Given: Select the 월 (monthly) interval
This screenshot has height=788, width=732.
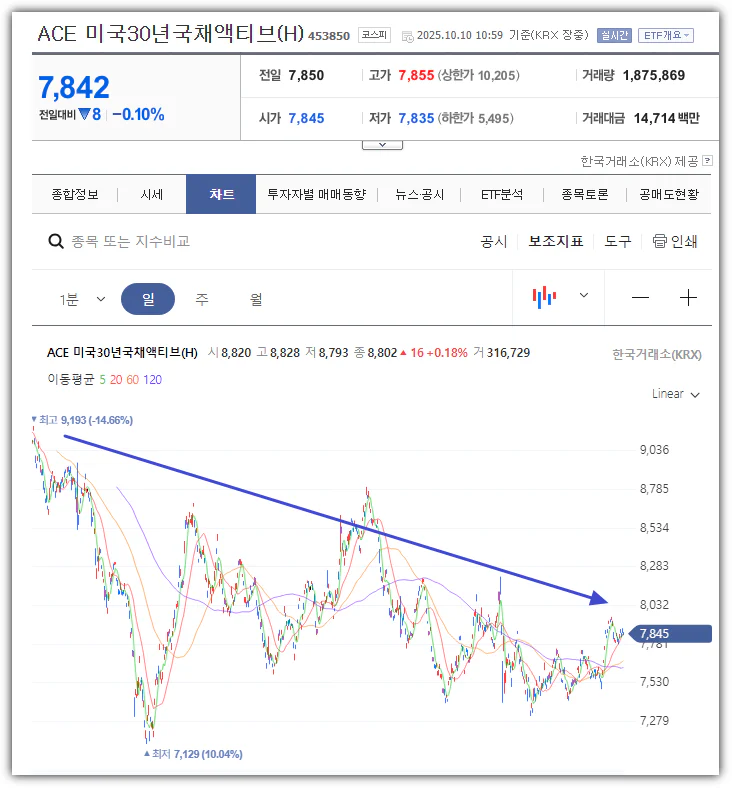Looking at the screenshot, I should coord(256,299).
